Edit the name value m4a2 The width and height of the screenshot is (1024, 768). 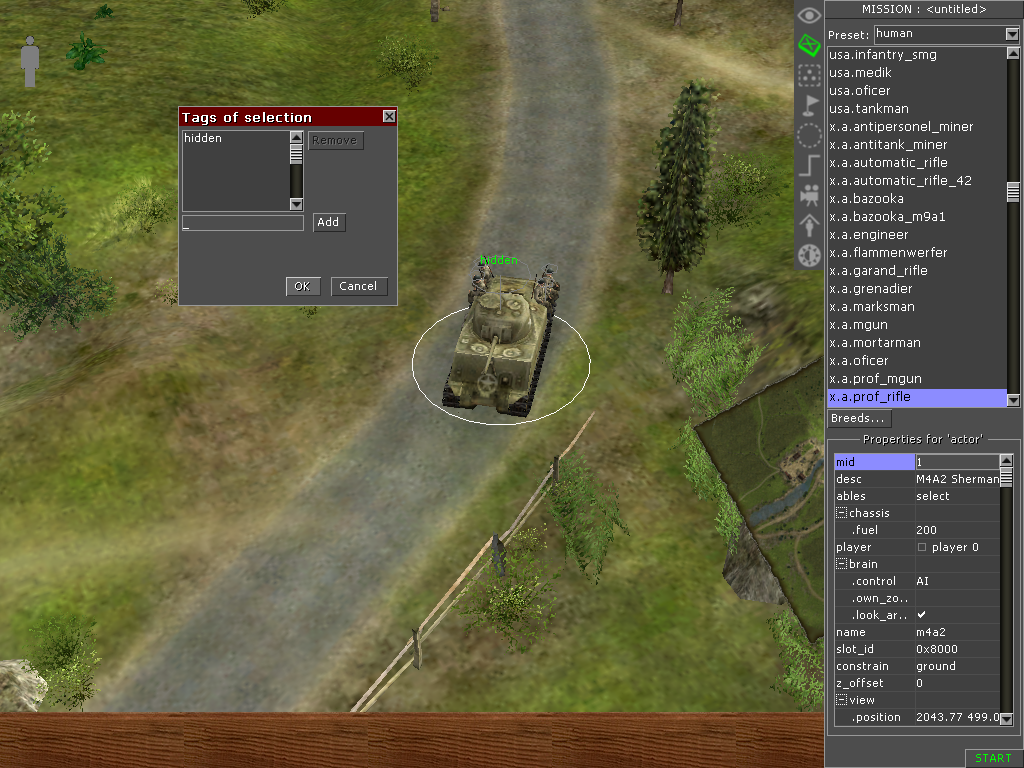point(957,632)
